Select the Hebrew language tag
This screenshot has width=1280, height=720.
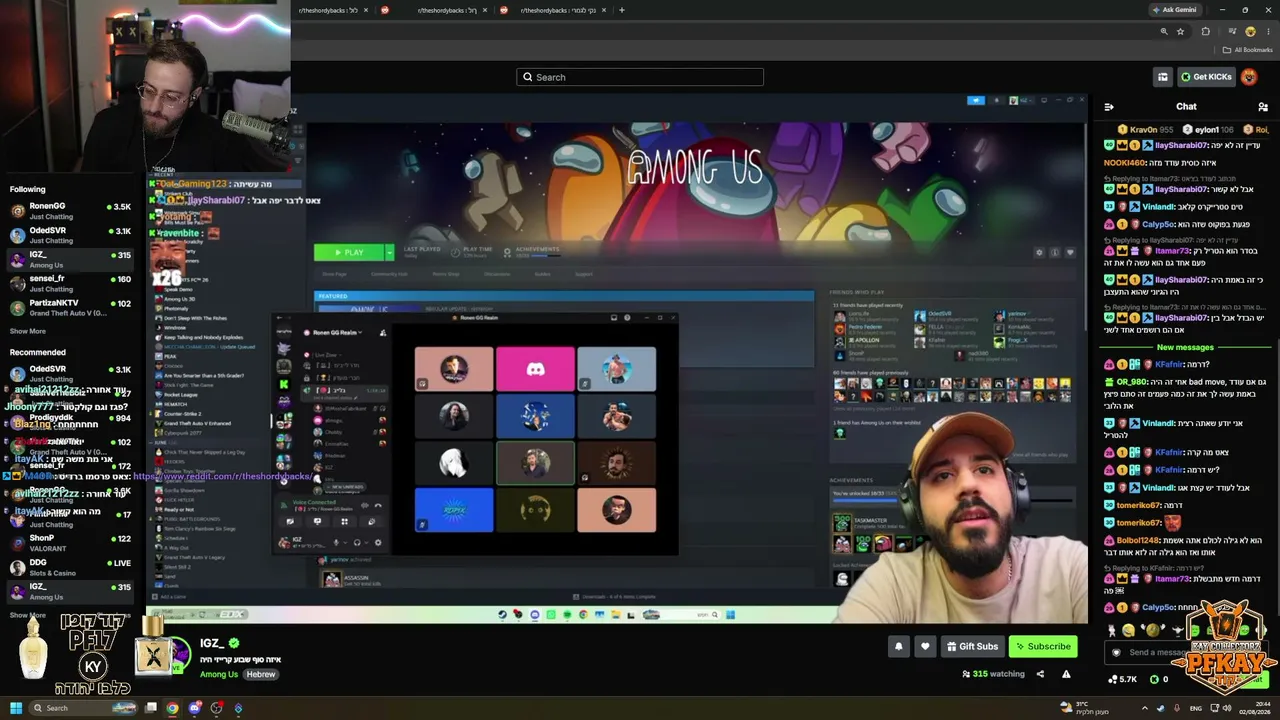coord(261,674)
